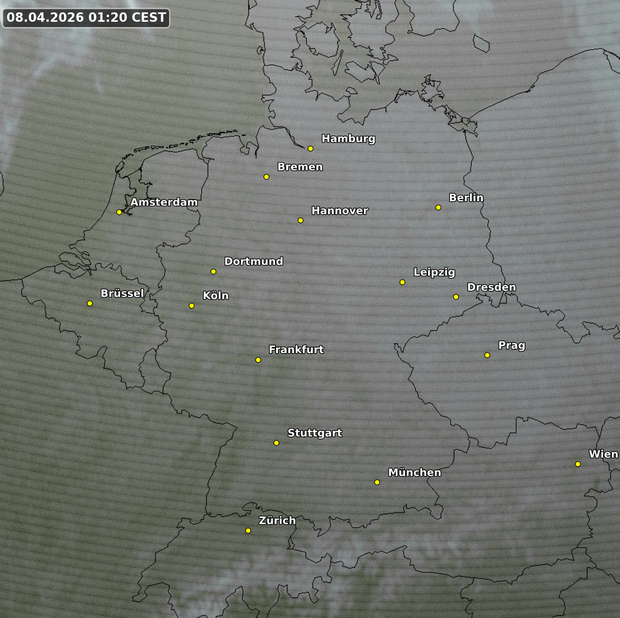The height and width of the screenshot is (618, 620).
Task: Click the yellow dot for Amsterdam
Action: 119,211
